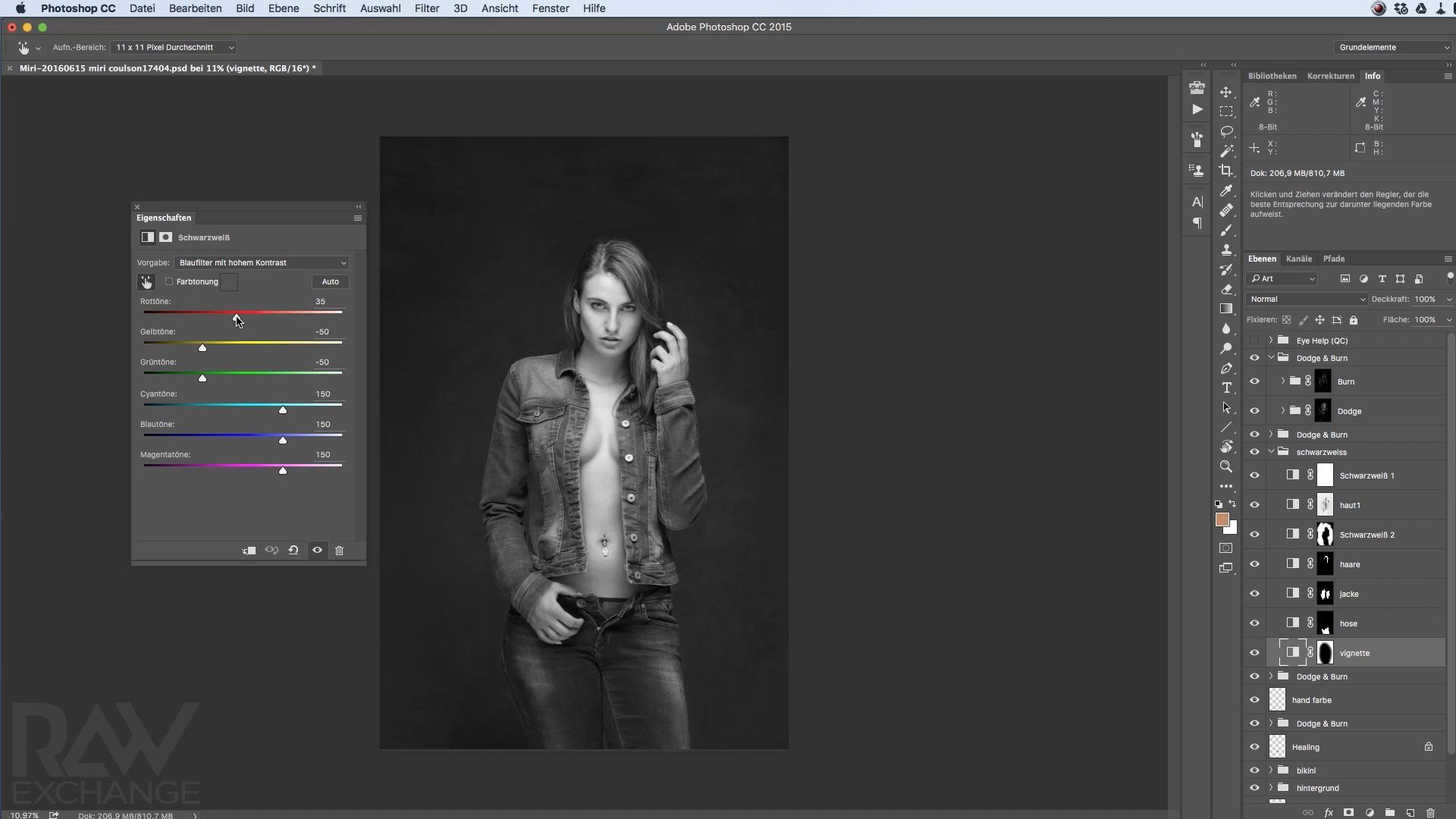Viewport: 1456px width, 819px height.
Task: Expand the Eye Help (QC) group
Action: [x=1271, y=340]
